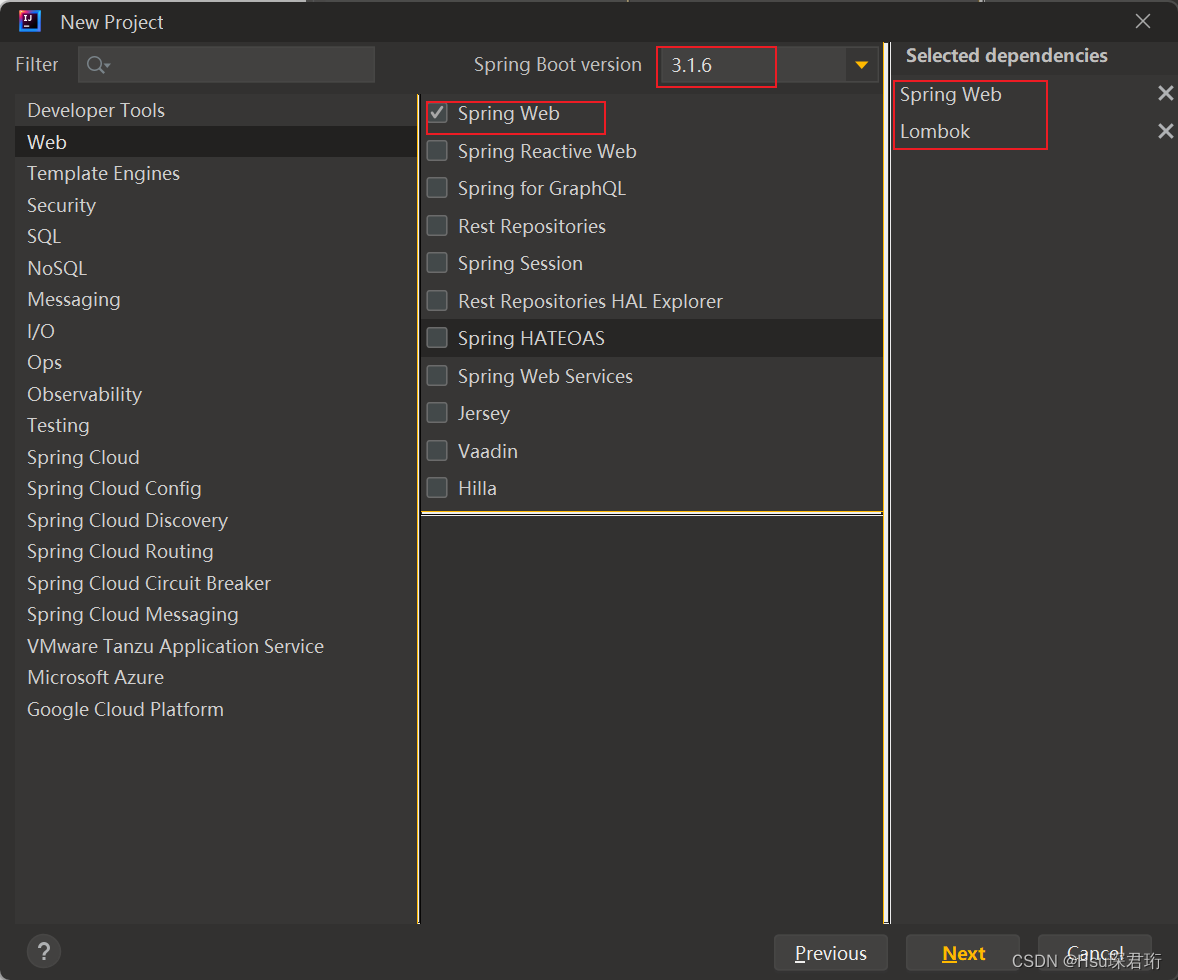Click the IntelliJ IDEA logo icon
Screen dimensions: 1178x980
[30, 21]
